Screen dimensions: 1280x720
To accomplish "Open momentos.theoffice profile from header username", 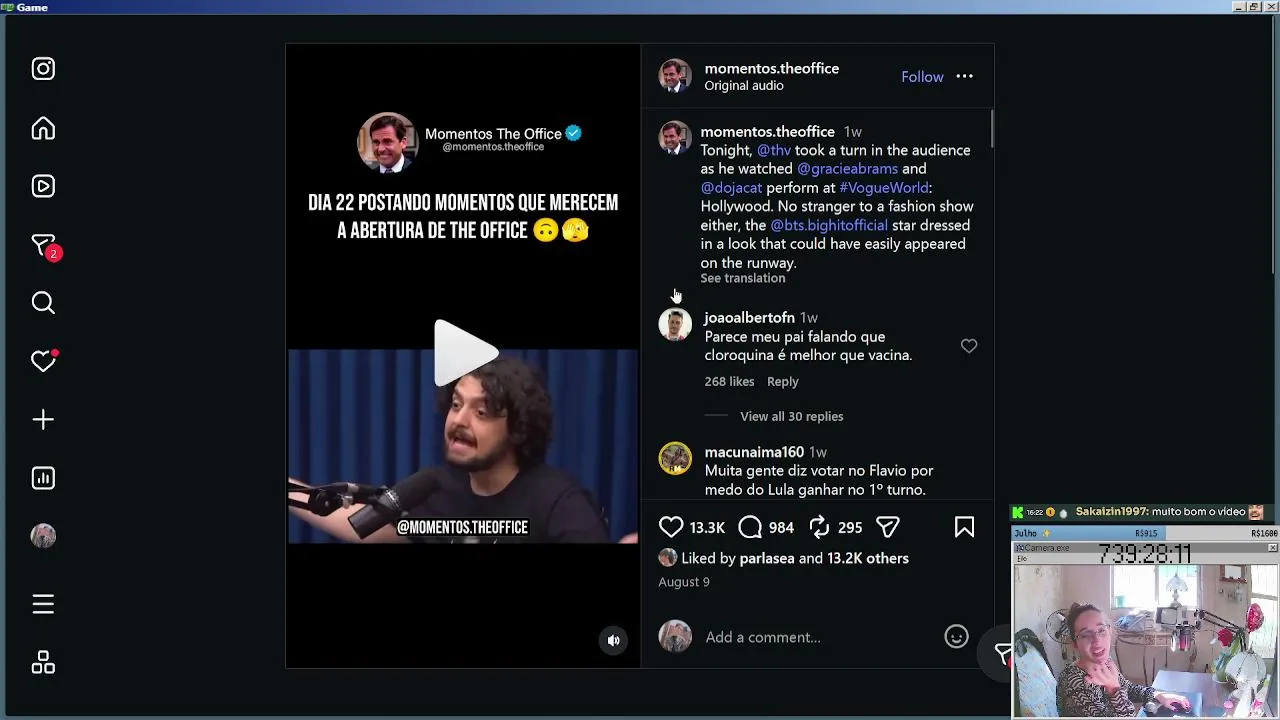I will pos(771,68).
